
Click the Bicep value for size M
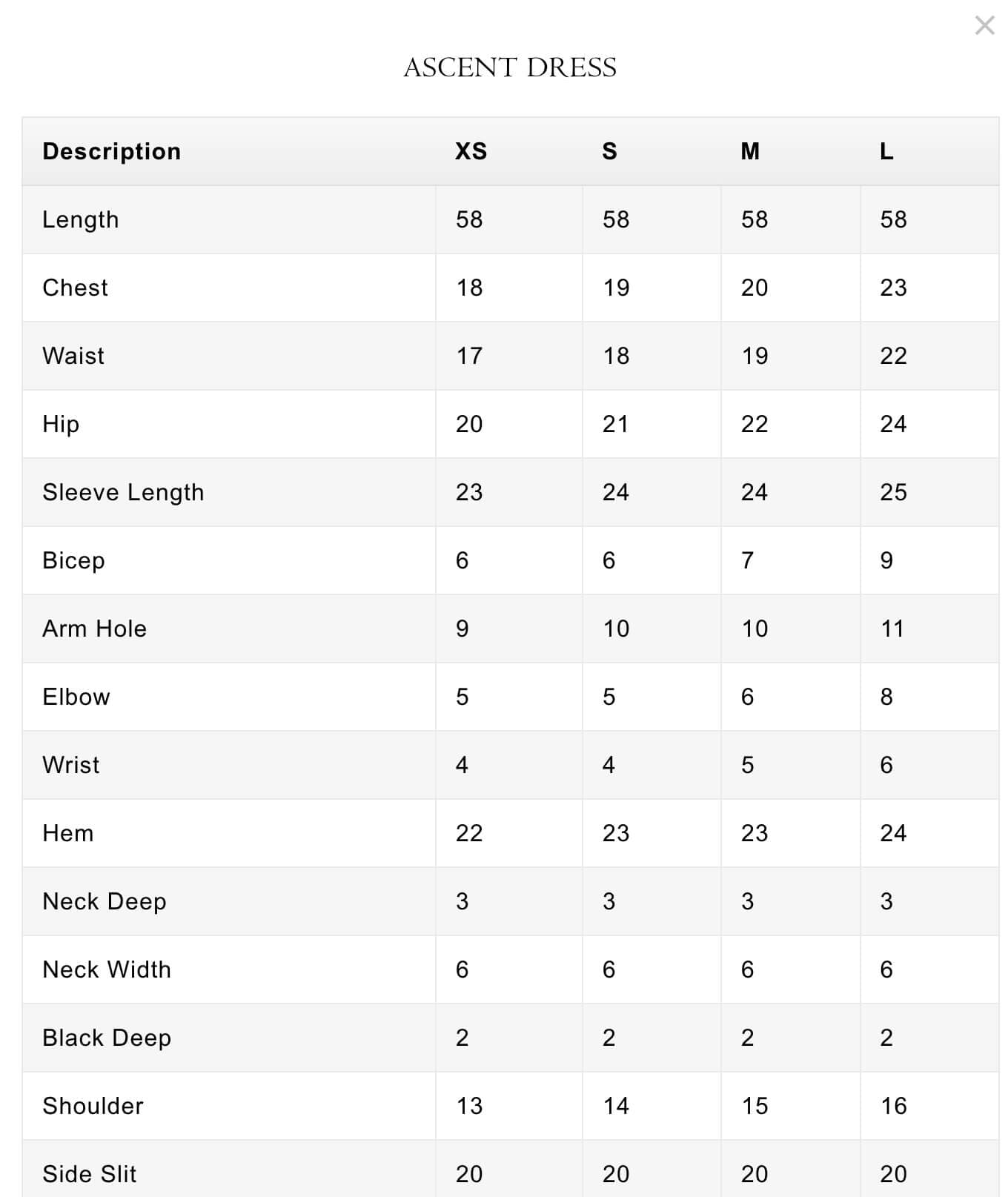click(x=747, y=560)
